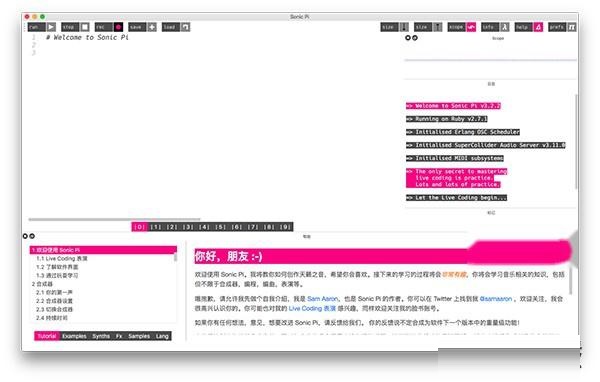Switch to buffer 7 tab
Image resolution: width=600 pixels, height=382 pixels.
tap(253, 227)
